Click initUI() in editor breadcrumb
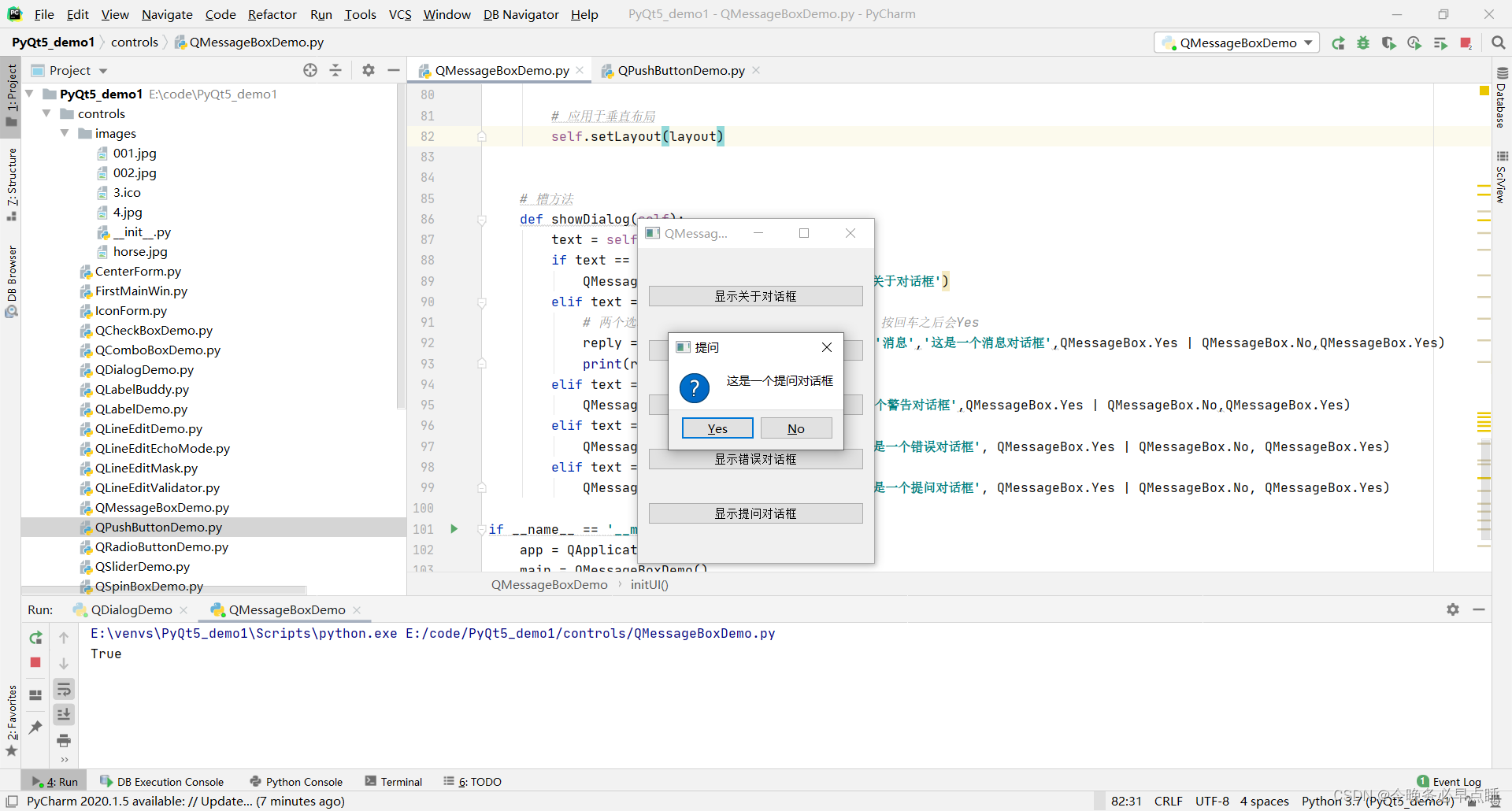This screenshot has width=1512, height=811. [x=650, y=584]
